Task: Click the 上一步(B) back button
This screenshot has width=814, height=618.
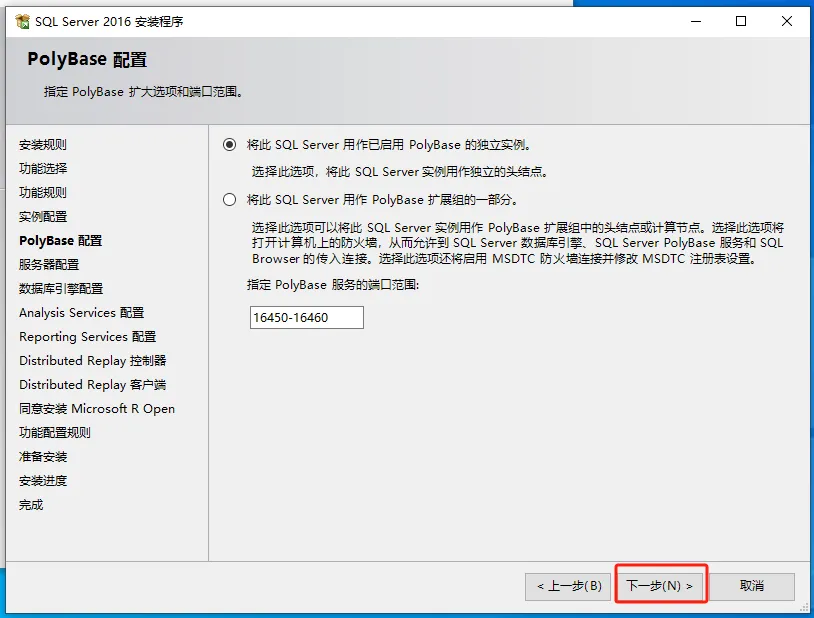Action: pyautogui.click(x=568, y=586)
